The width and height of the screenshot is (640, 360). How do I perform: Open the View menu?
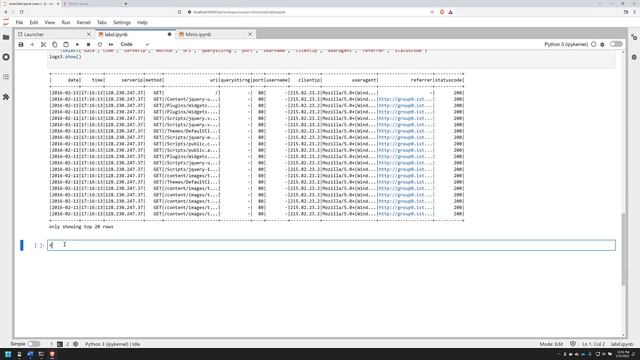coord(50,22)
